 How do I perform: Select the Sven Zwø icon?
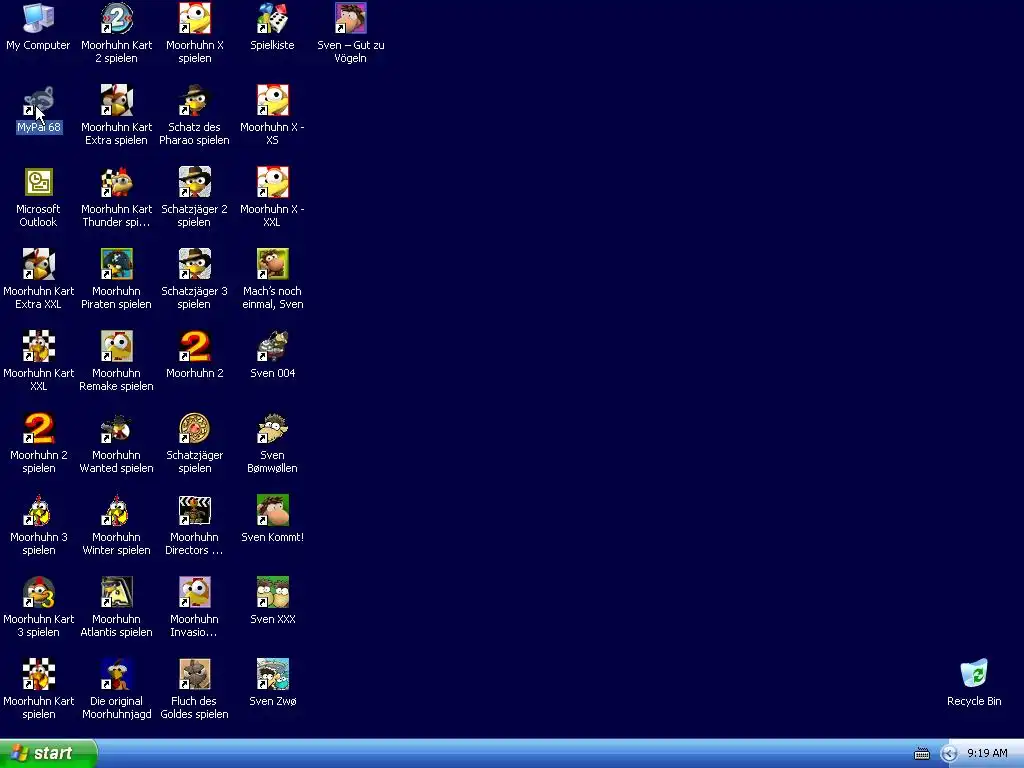(x=272, y=674)
